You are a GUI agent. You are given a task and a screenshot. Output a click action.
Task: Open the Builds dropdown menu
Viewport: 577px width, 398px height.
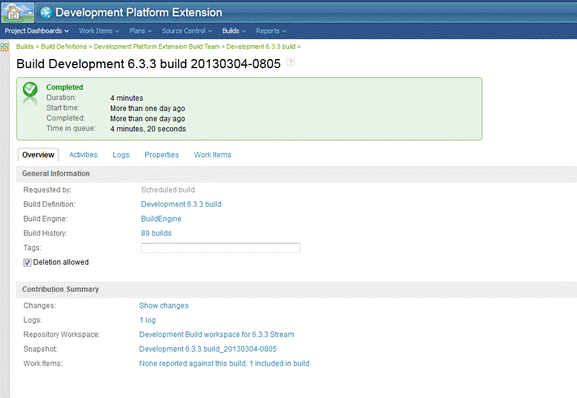(234, 31)
